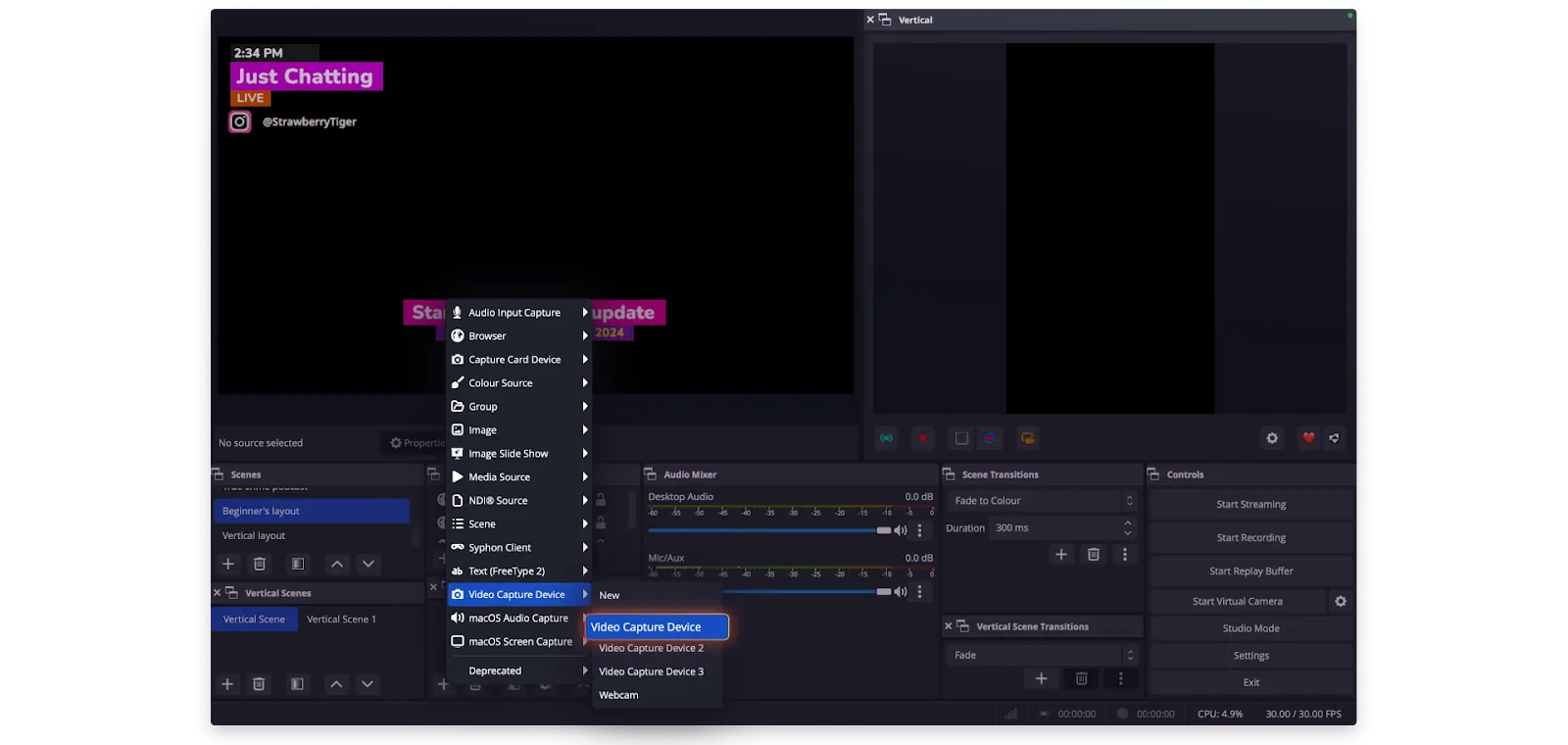Choose Colour Source from menu
The width and height of the screenshot is (1568, 745).
519,383
